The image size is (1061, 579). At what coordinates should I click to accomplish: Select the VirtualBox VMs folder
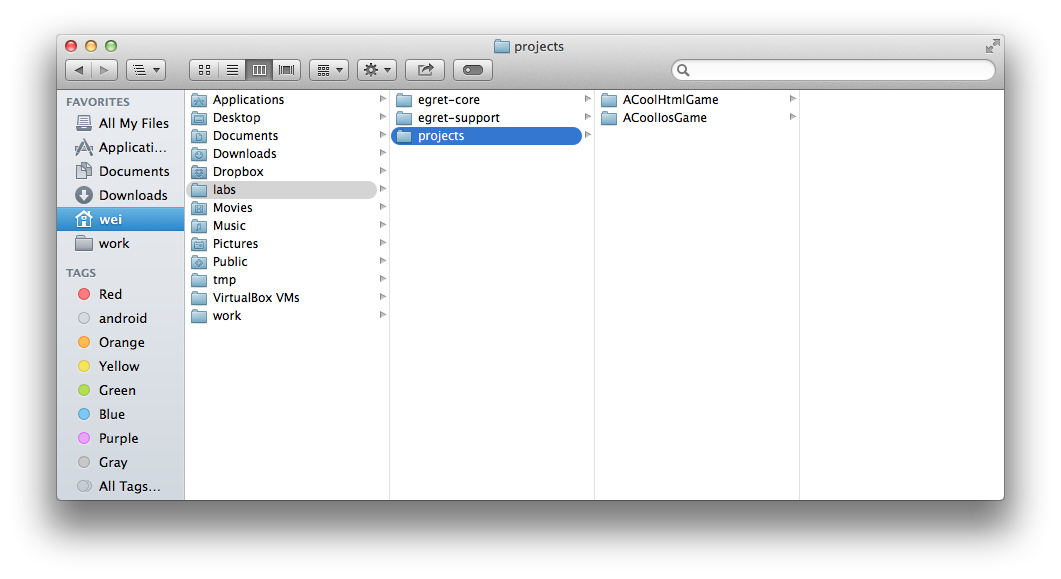coord(281,298)
